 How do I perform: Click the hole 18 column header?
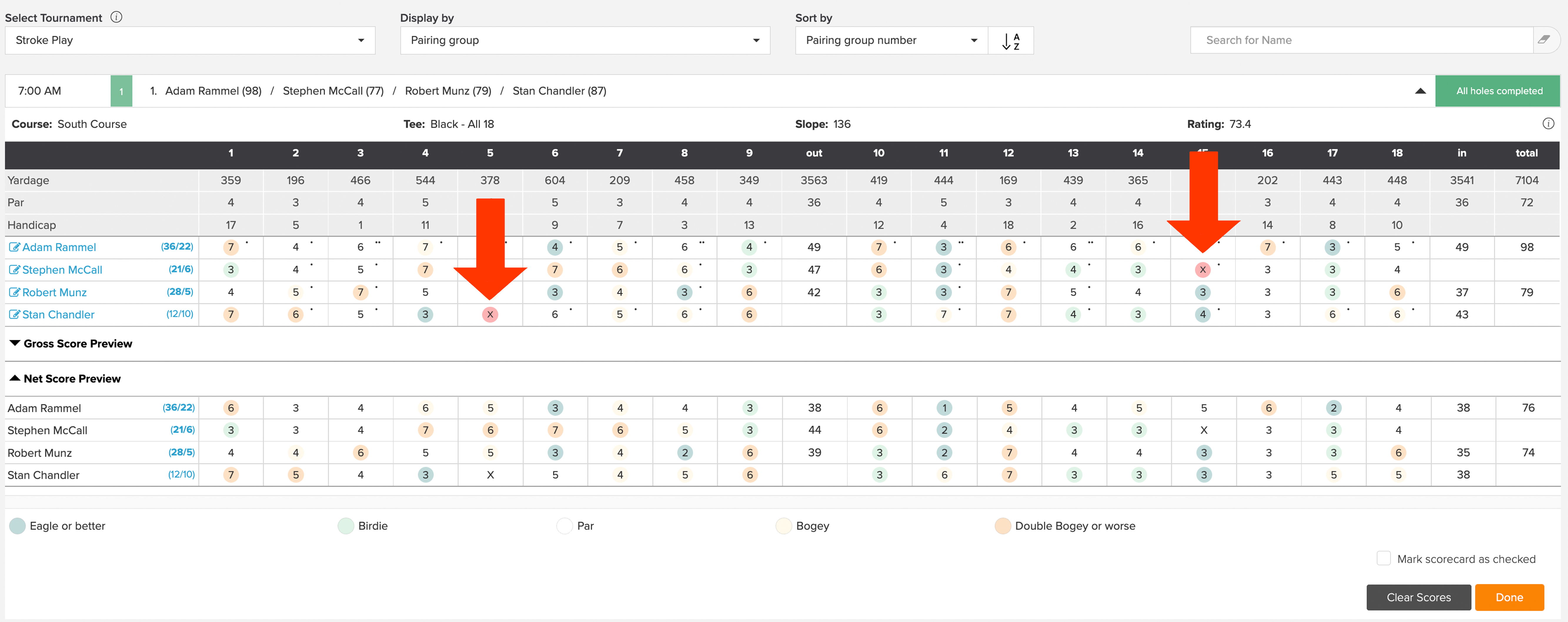1397,153
